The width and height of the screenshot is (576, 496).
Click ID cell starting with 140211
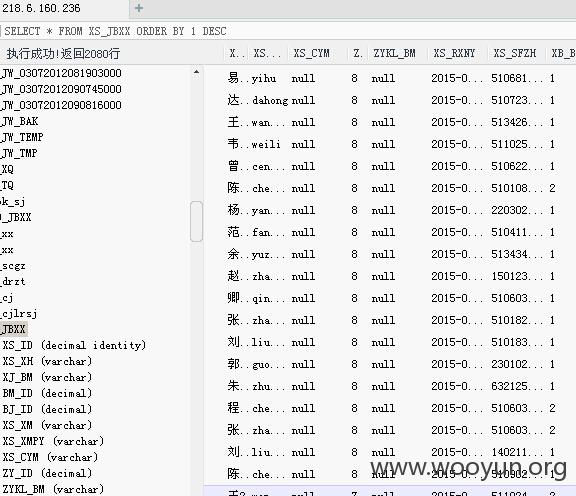pyautogui.click(x=516, y=452)
